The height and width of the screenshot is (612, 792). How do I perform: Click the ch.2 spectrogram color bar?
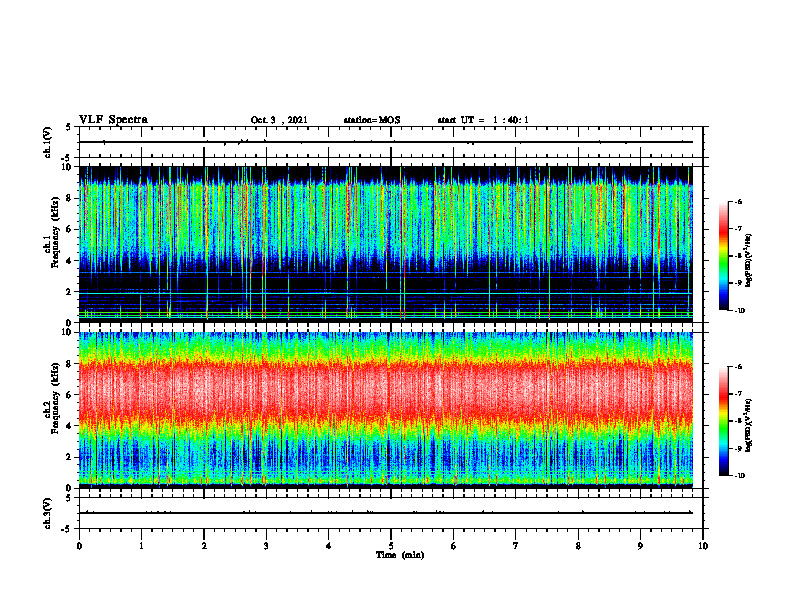(723, 421)
